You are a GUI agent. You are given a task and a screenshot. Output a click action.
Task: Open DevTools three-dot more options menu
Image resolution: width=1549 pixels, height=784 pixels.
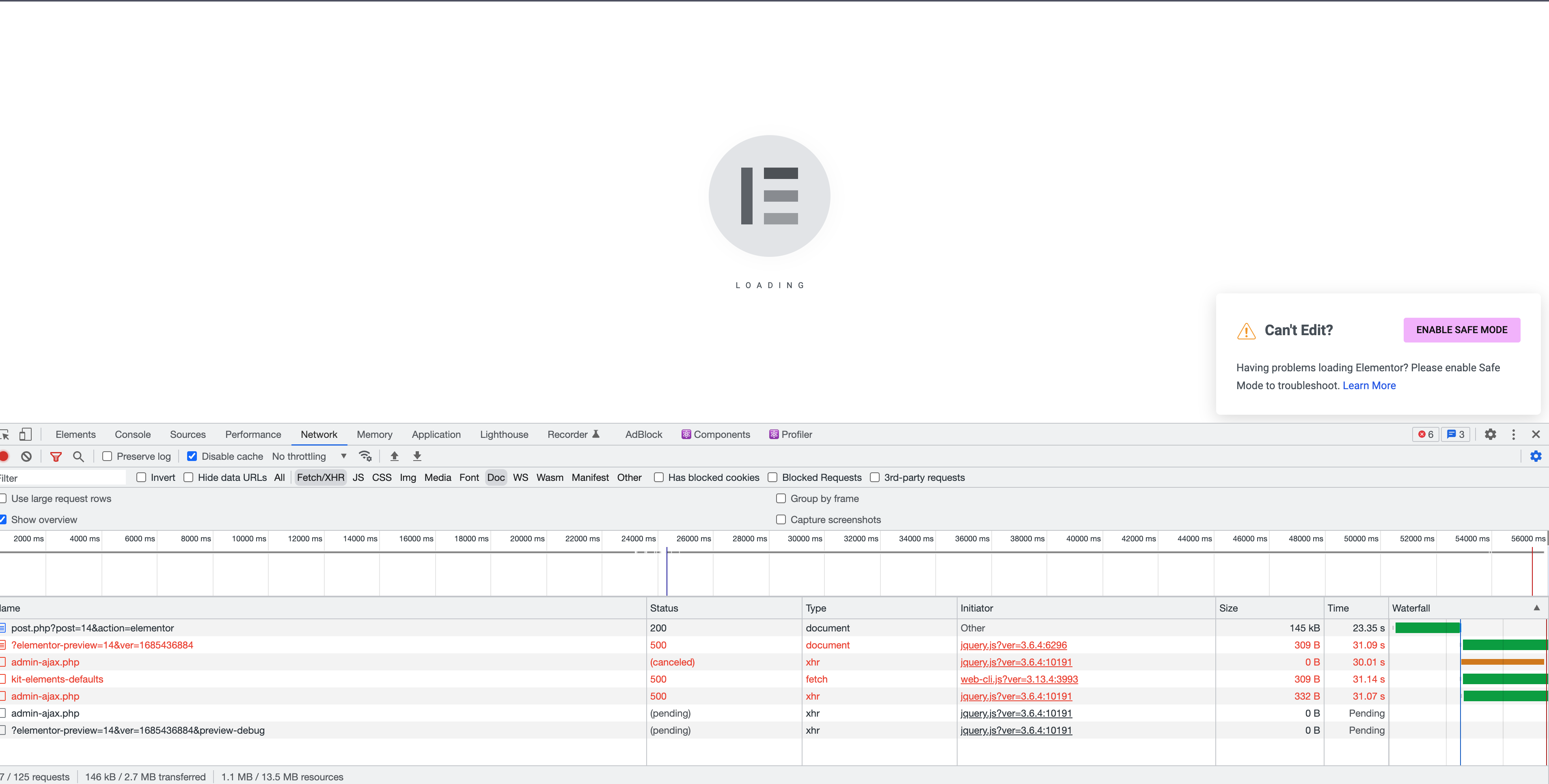click(x=1514, y=434)
